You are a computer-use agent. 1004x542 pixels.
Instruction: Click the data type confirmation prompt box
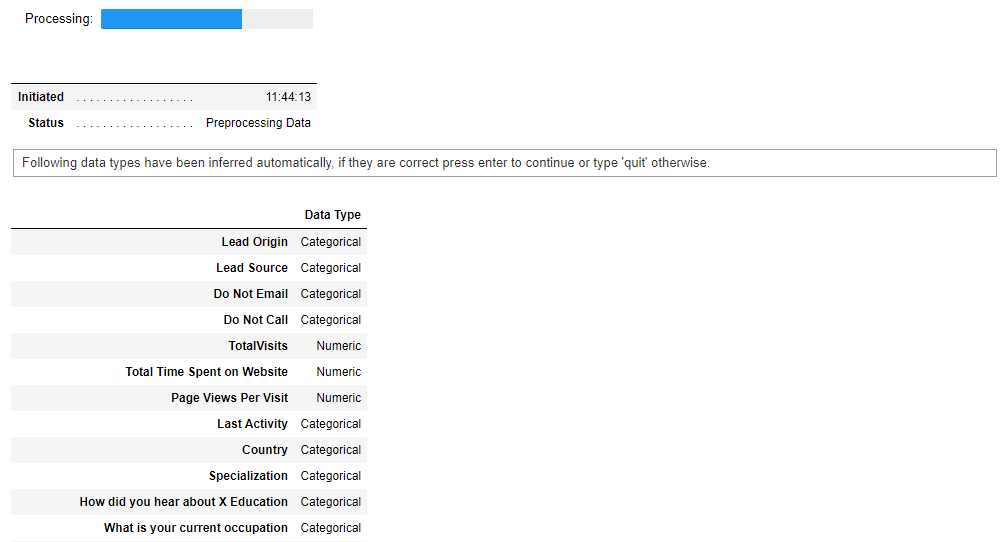point(505,163)
